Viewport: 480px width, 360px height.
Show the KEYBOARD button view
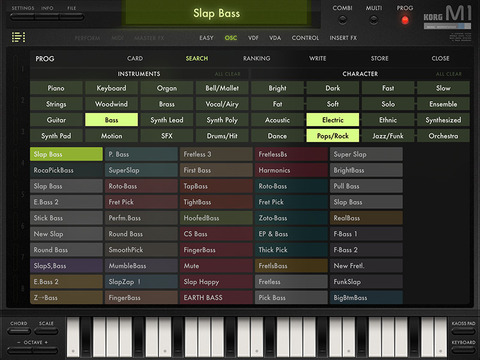(463, 350)
